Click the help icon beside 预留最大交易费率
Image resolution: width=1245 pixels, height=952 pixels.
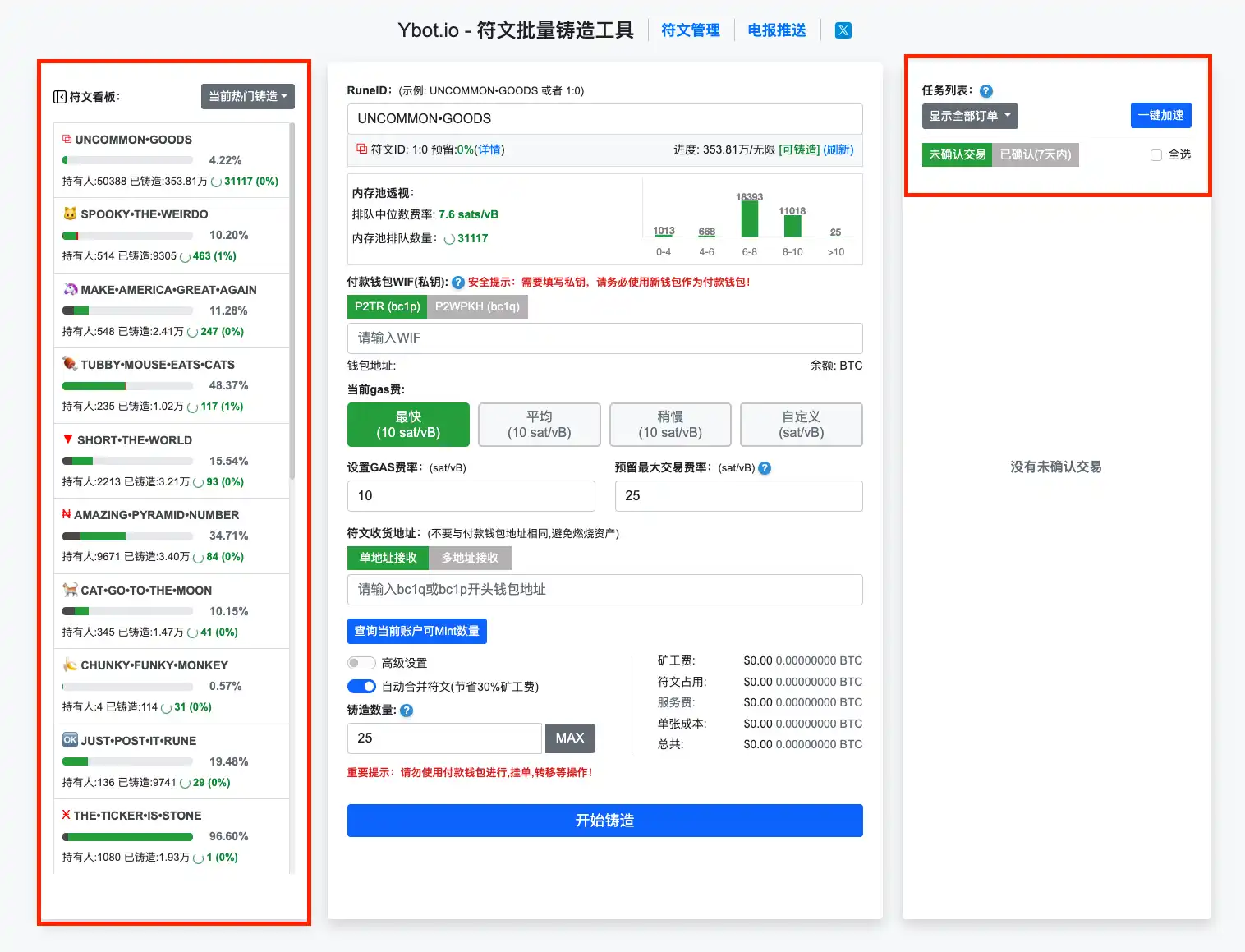click(764, 468)
